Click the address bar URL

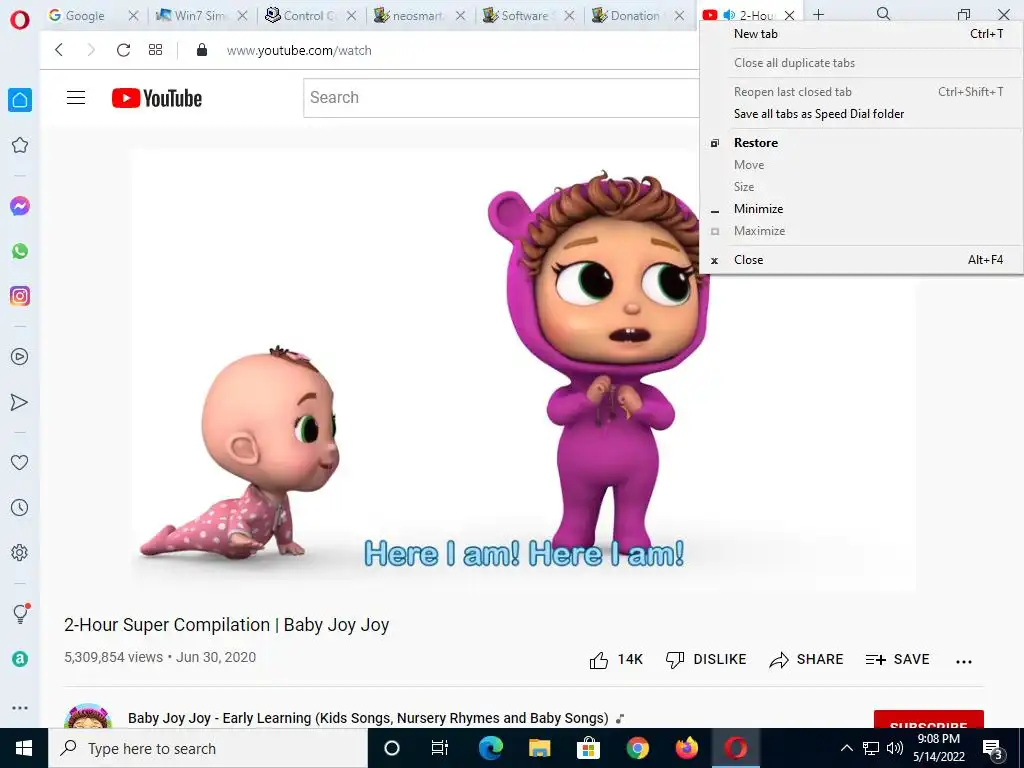pyautogui.click(x=299, y=50)
